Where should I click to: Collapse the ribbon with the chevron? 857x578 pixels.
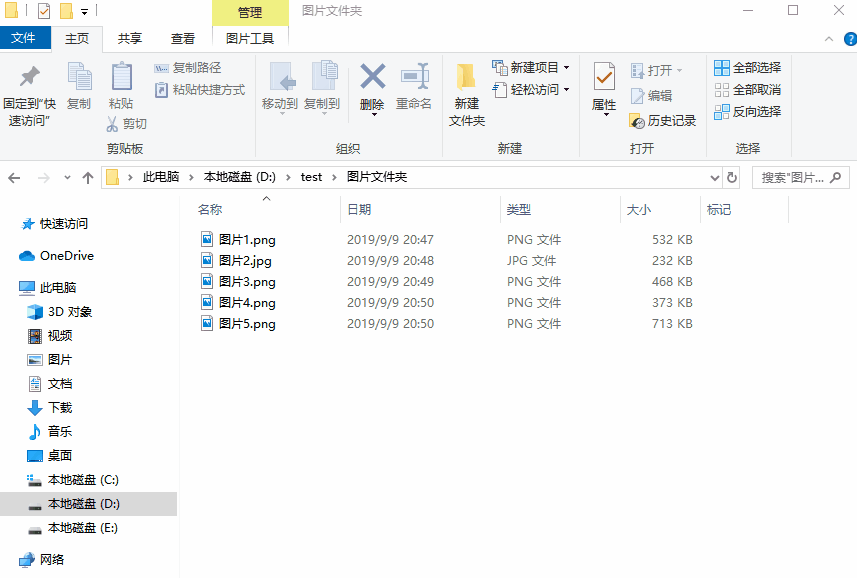(829, 39)
